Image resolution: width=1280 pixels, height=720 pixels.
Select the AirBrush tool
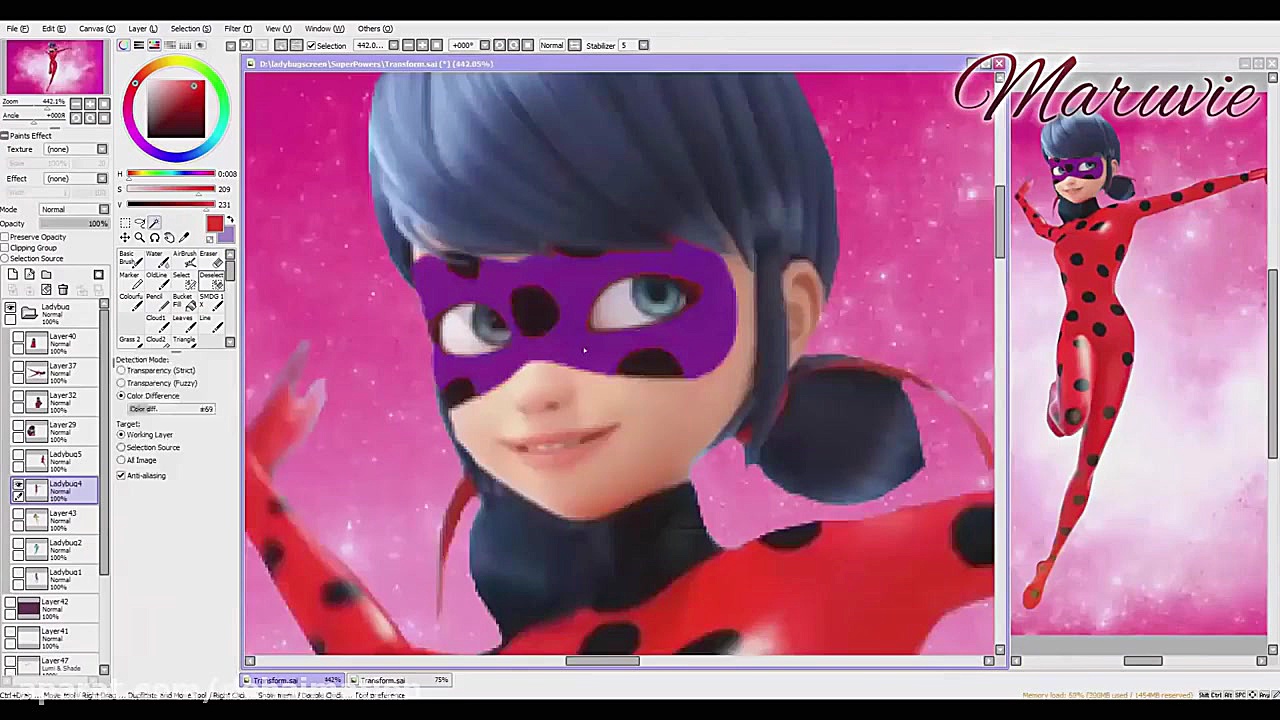tap(184, 259)
